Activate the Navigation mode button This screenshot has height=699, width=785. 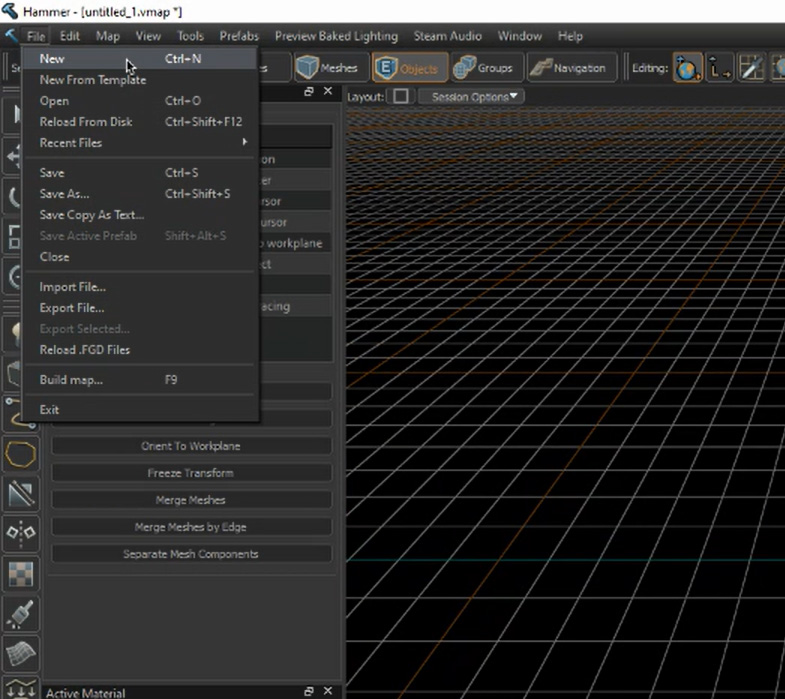(568, 68)
